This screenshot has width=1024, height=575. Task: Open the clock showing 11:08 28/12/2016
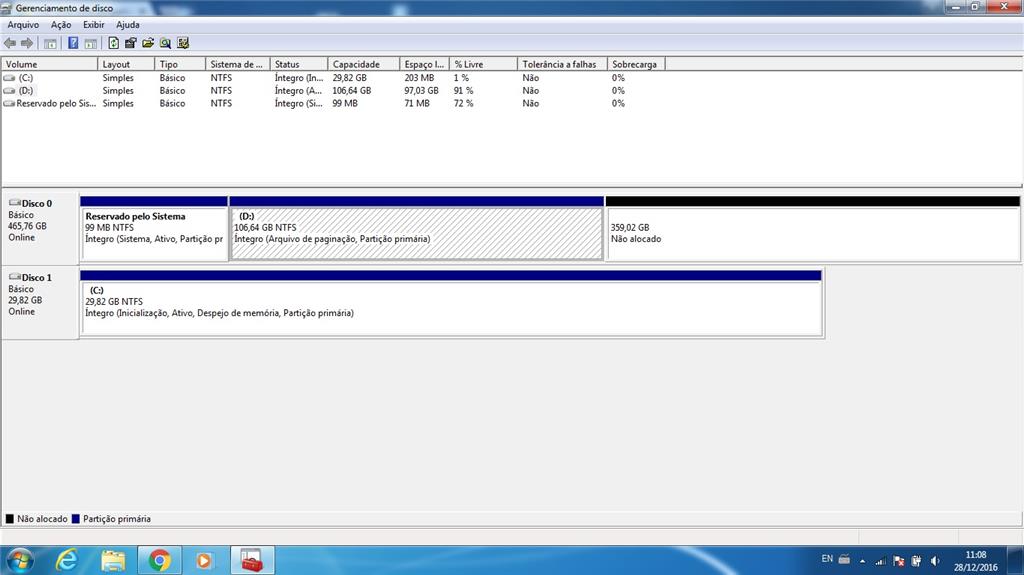tap(976, 561)
